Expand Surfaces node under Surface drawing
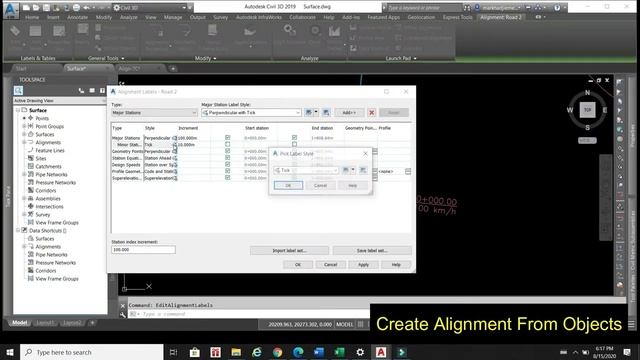Image resolution: width=640 pixels, height=360 pixels. point(24,134)
